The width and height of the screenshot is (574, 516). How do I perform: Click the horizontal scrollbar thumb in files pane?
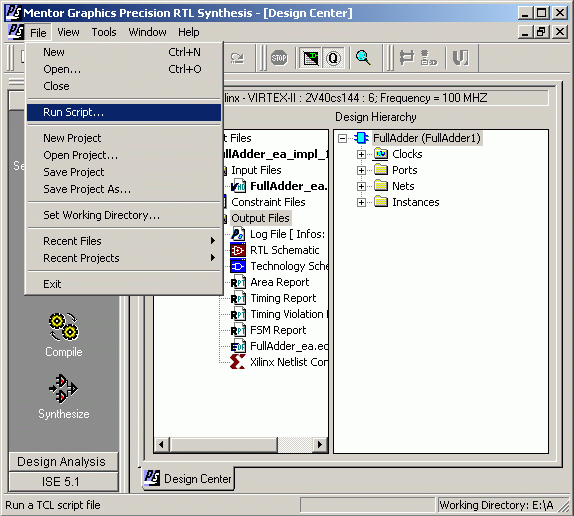pyautogui.click(x=224, y=445)
